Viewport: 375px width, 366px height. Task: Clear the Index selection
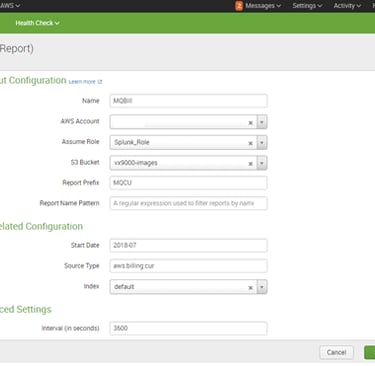pyautogui.click(x=250, y=288)
